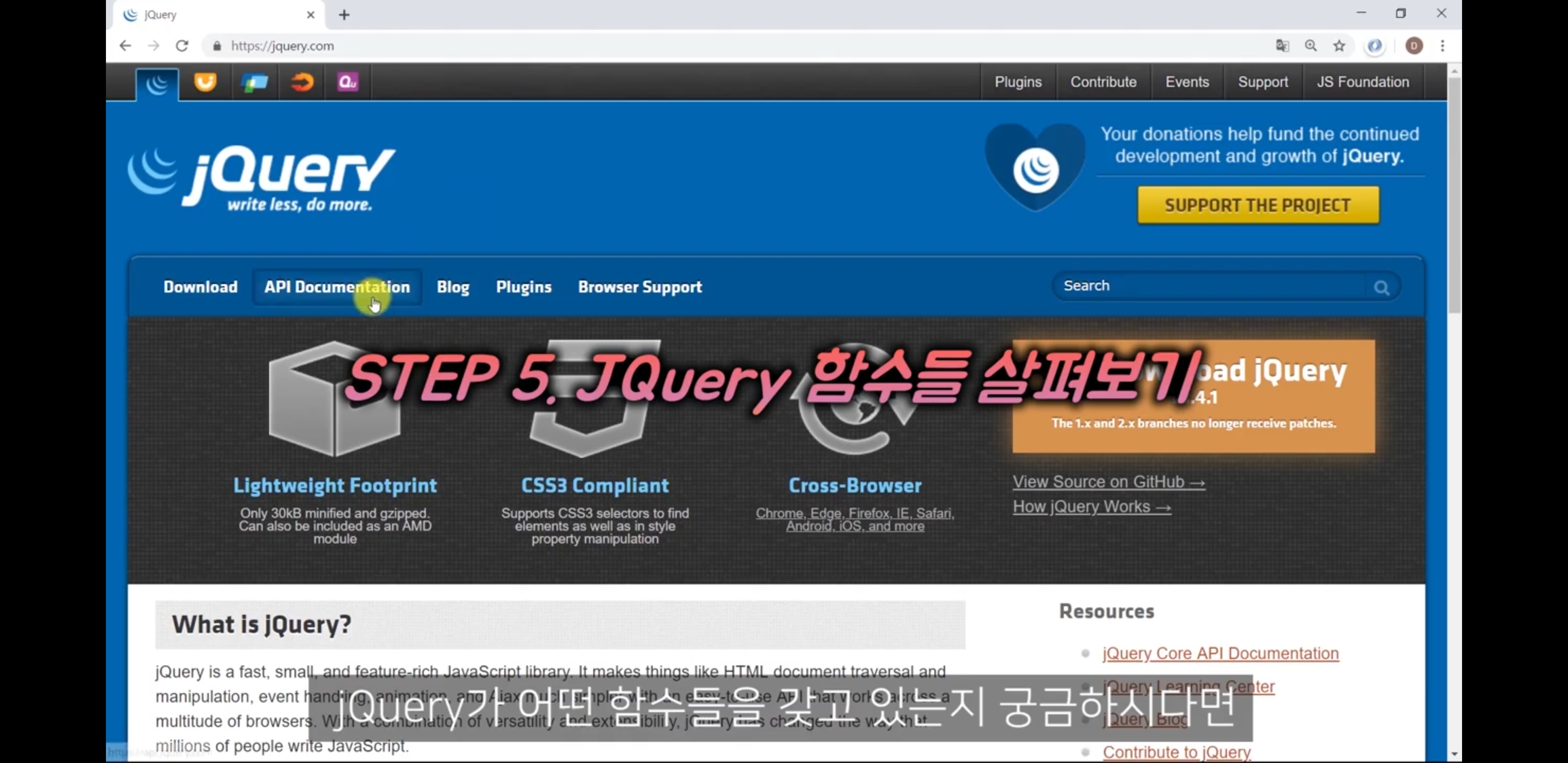
Task: Open the Chrome, Edge, Firefox browser list link
Action: [x=854, y=519]
